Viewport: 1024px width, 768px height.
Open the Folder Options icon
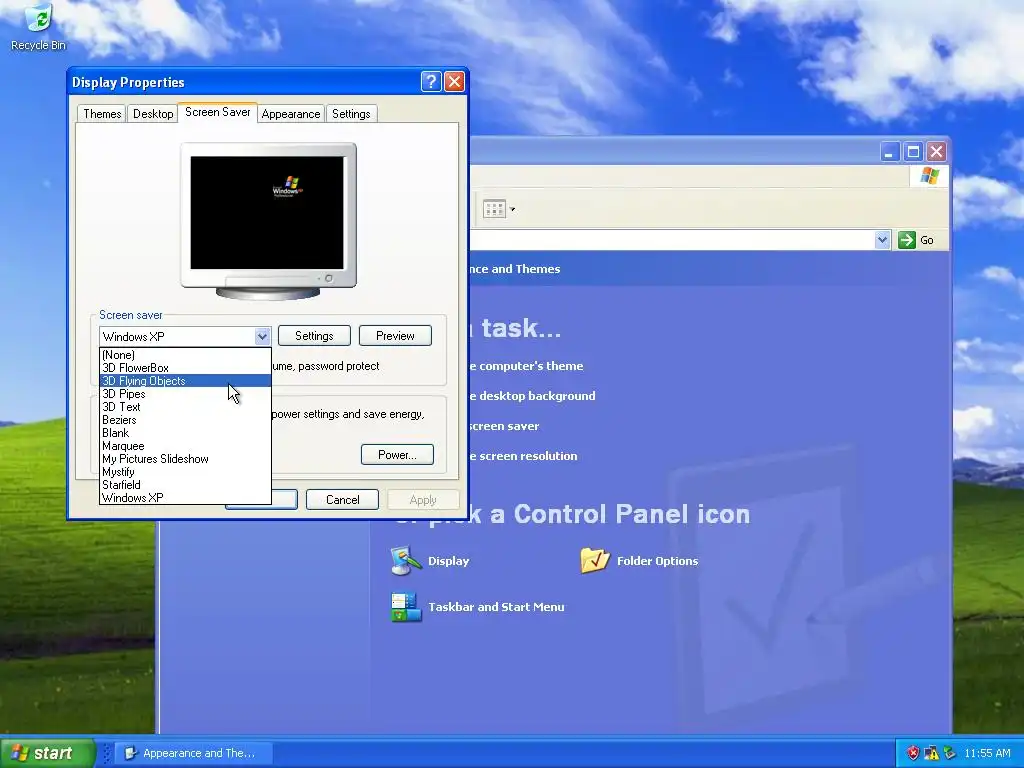tap(595, 560)
